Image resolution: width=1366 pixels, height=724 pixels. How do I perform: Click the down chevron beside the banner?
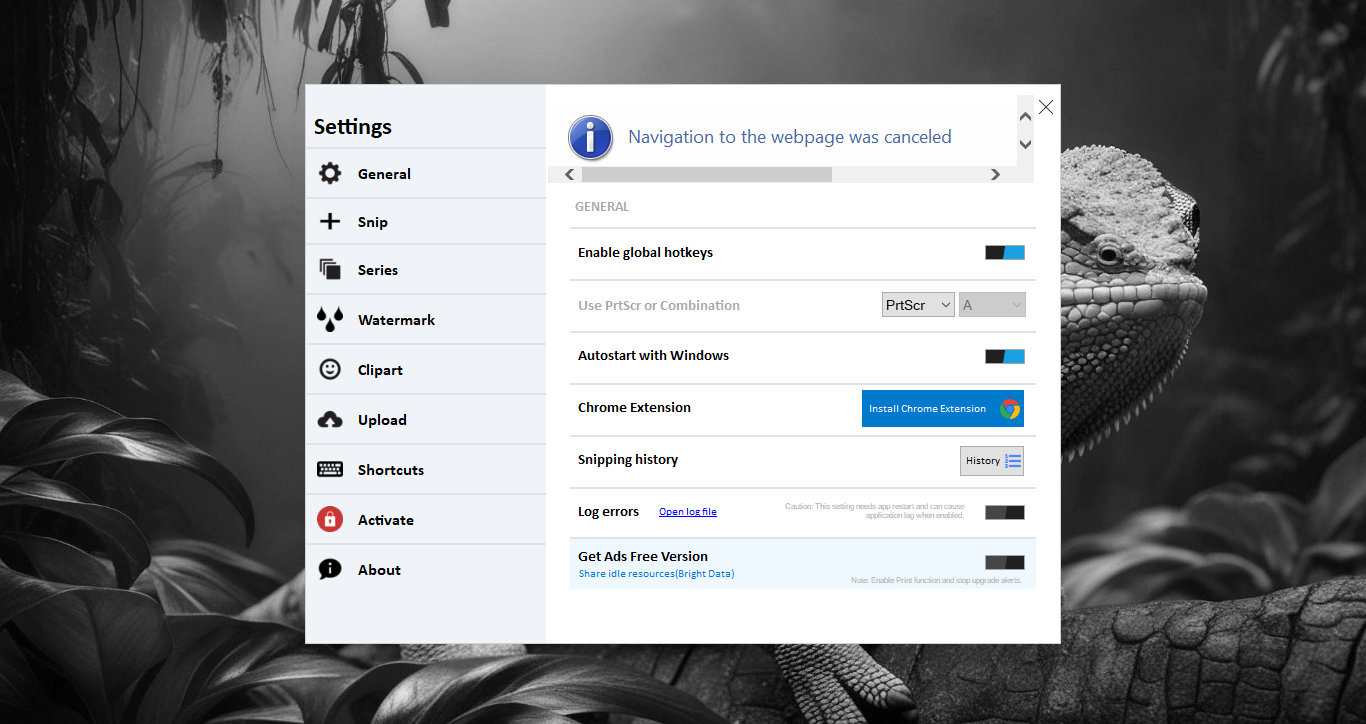point(1025,145)
